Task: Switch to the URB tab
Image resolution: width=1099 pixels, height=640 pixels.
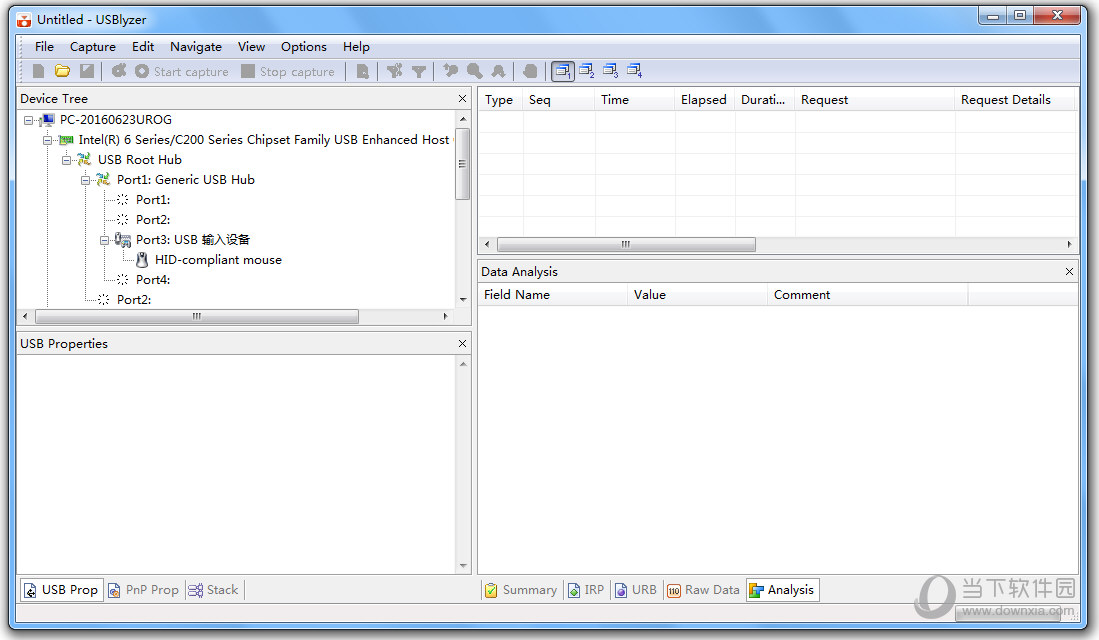Action: [x=636, y=590]
